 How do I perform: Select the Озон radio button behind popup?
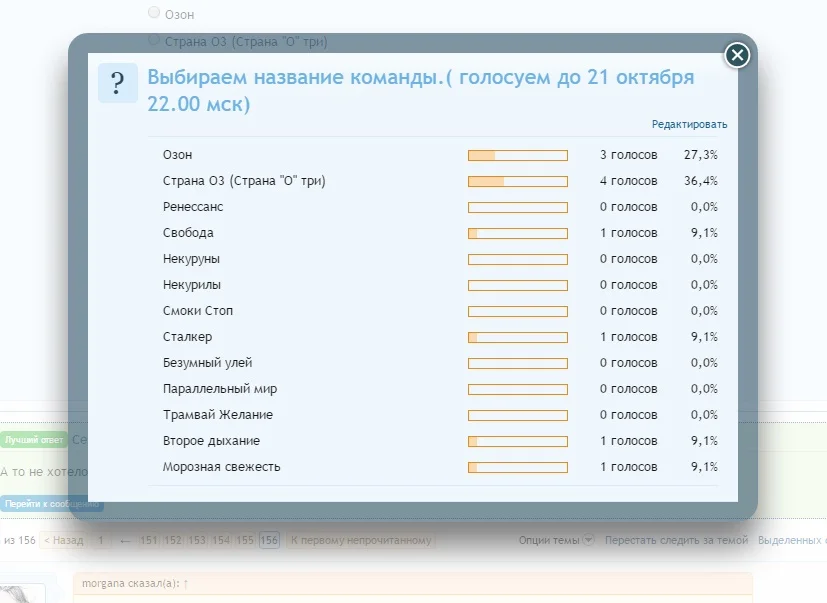[x=153, y=12]
